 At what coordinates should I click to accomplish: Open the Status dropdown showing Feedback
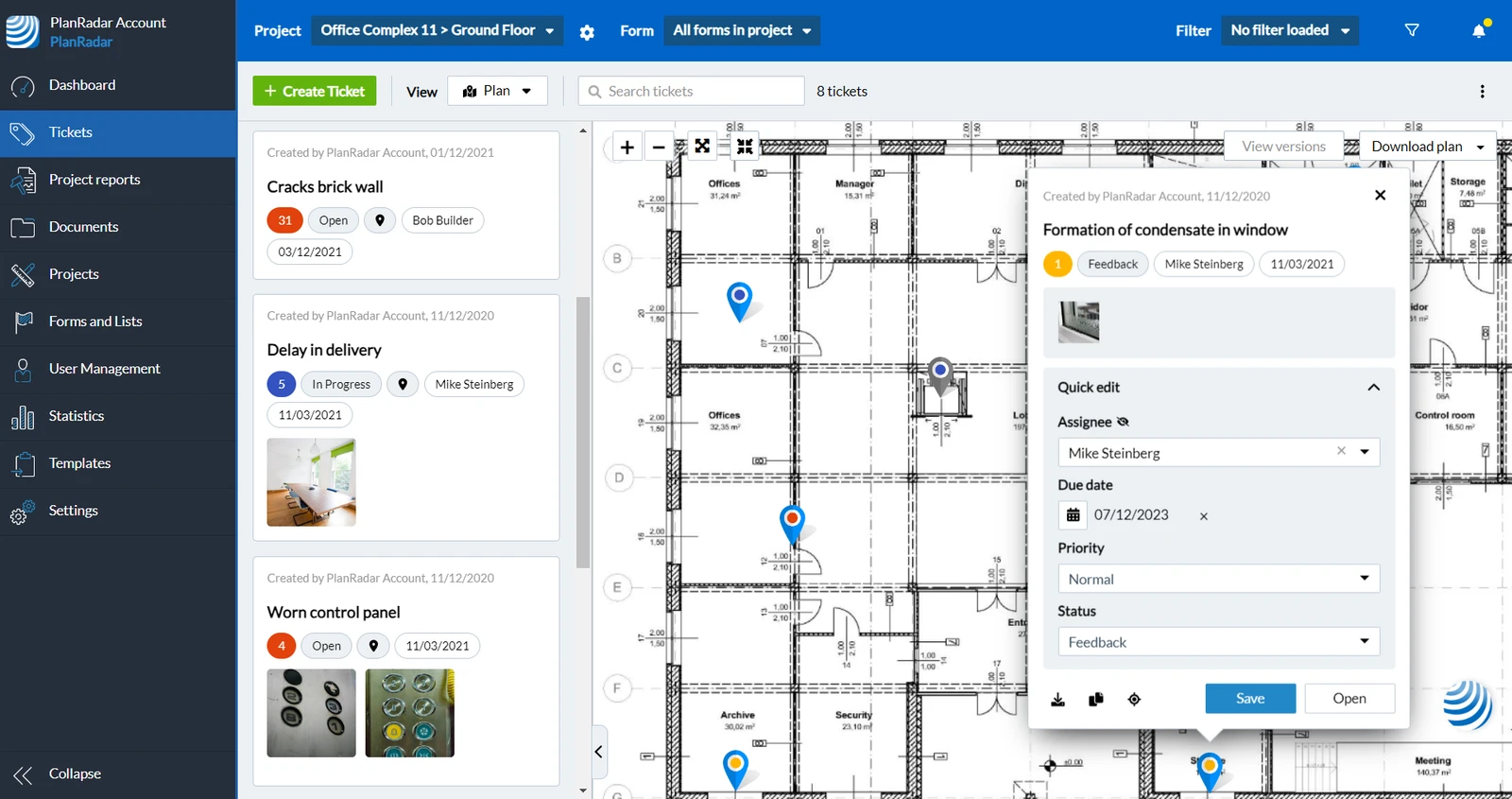(1218, 642)
